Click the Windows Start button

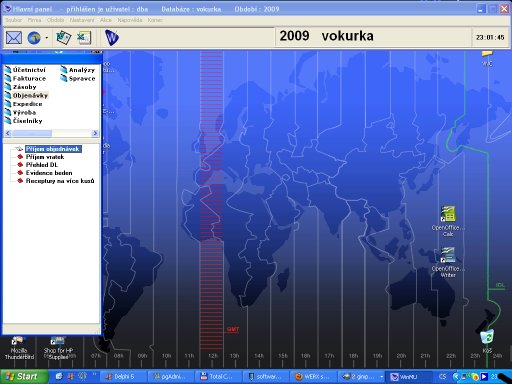(x=23, y=377)
